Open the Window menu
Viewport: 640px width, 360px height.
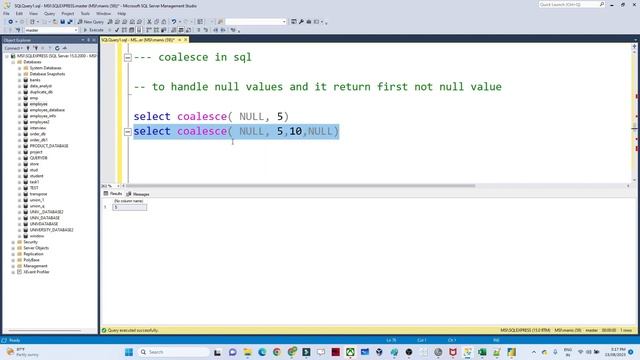click(103, 13)
